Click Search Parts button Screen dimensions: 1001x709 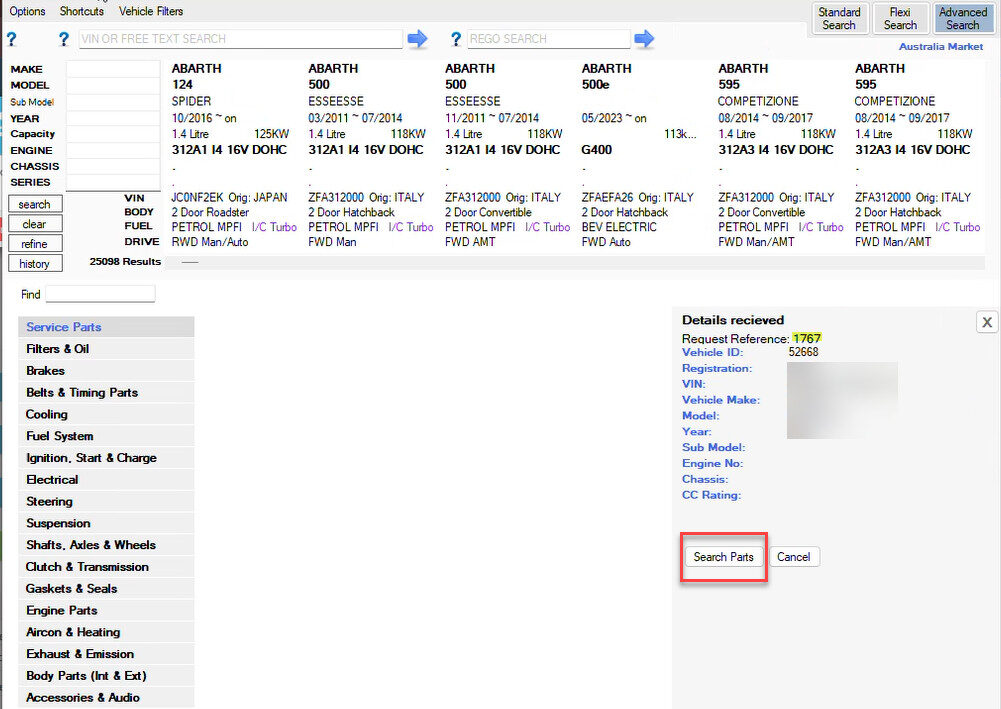click(x=723, y=556)
